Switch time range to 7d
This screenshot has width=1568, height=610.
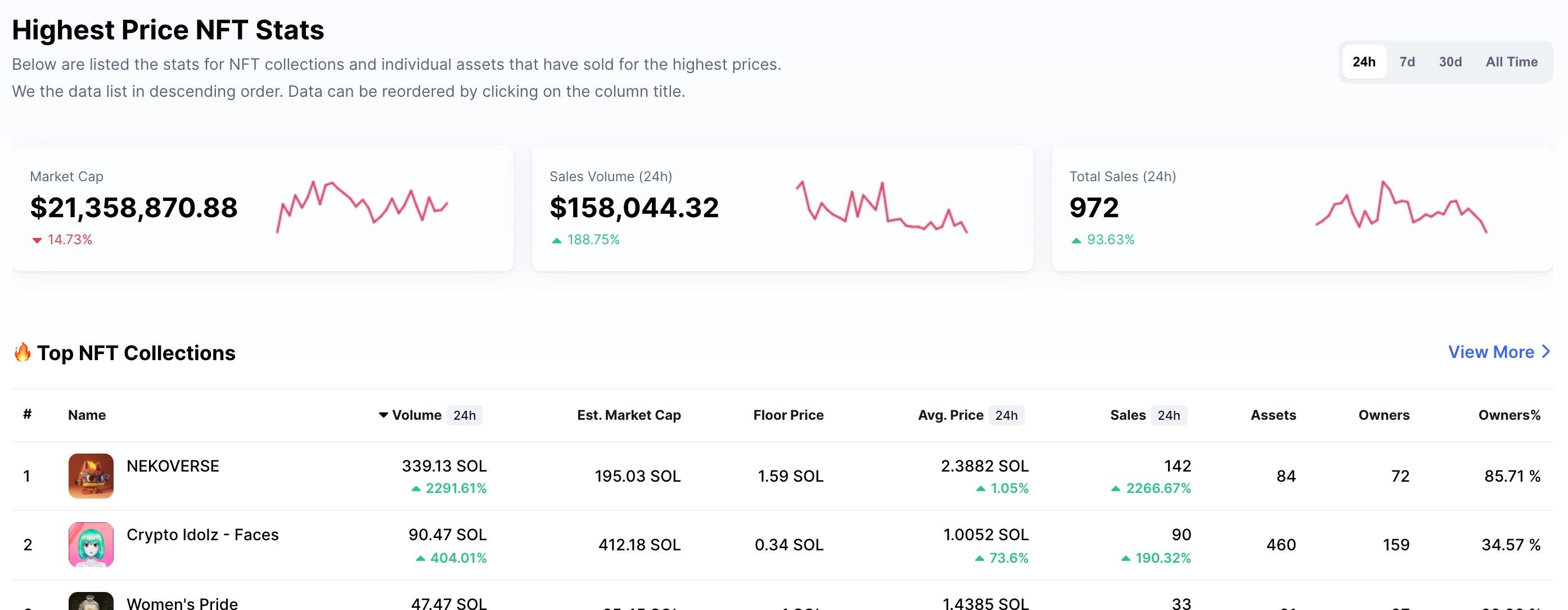pyautogui.click(x=1407, y=62)
